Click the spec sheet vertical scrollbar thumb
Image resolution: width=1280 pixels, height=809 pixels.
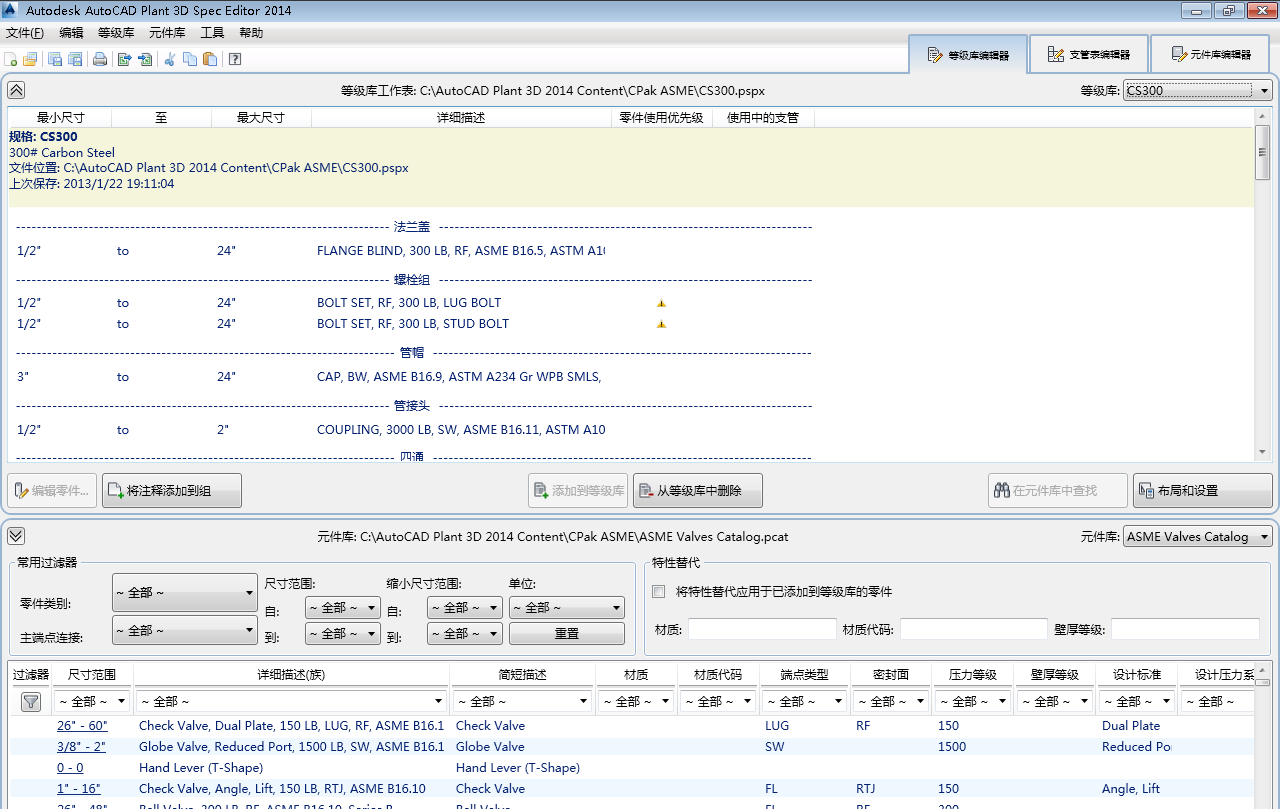coord(1262,152)
